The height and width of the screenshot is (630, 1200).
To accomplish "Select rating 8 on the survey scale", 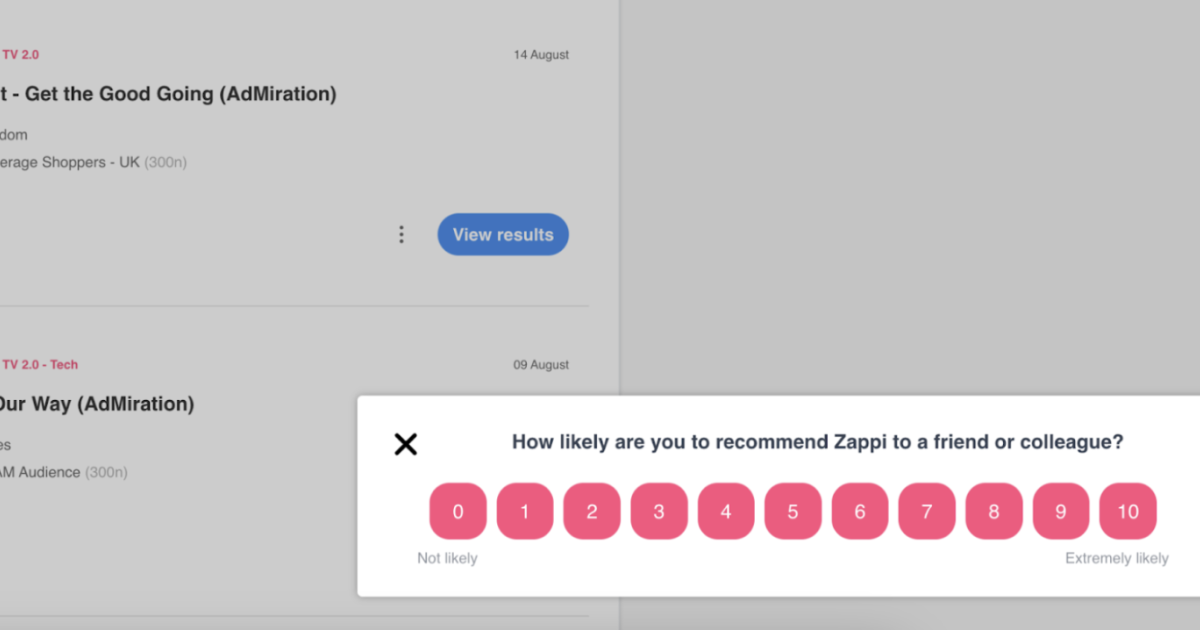I will coord(993,511).
